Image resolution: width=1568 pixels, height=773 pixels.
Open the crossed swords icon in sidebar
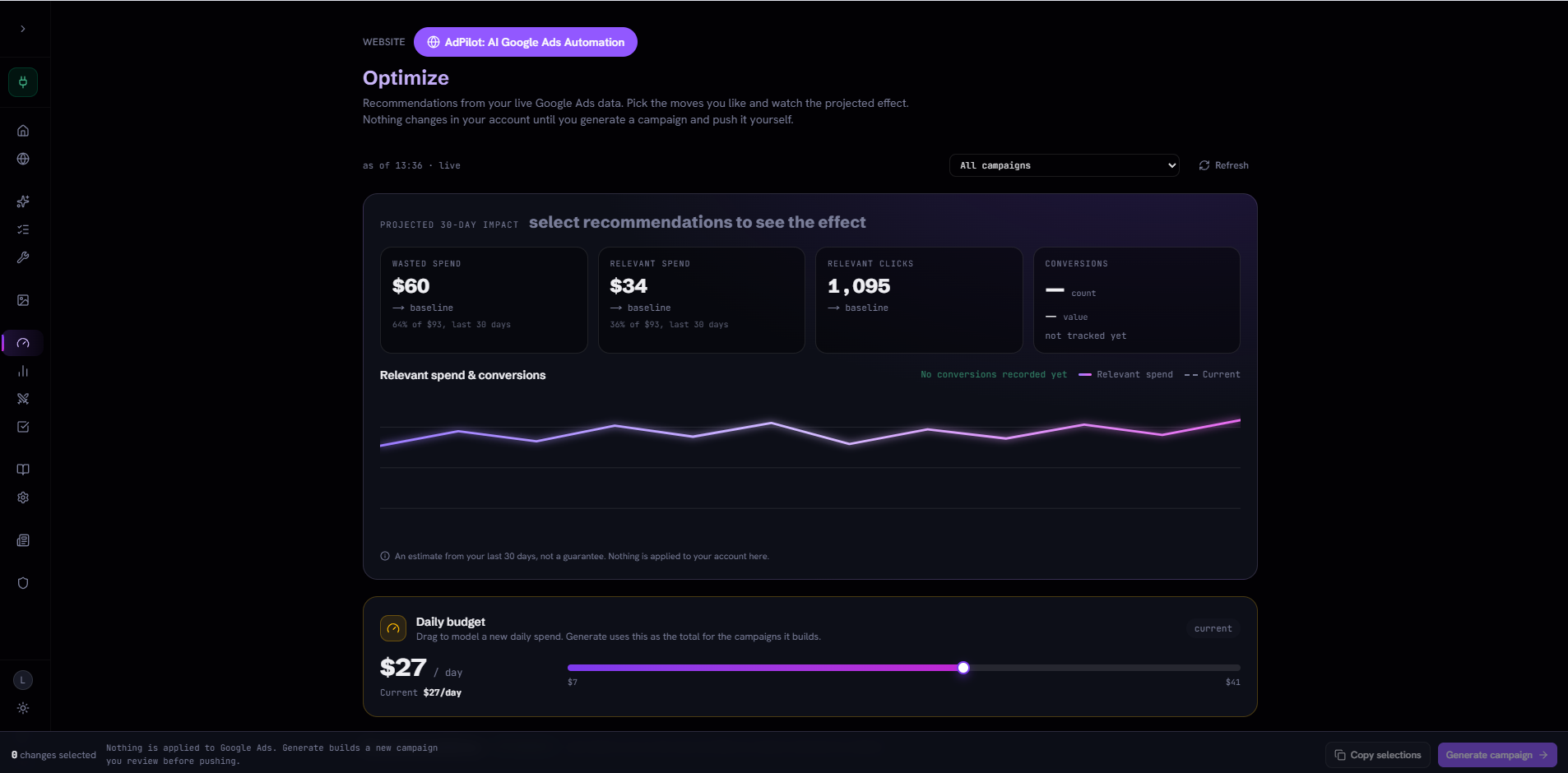pyautogui.click(x=23, y=399)
